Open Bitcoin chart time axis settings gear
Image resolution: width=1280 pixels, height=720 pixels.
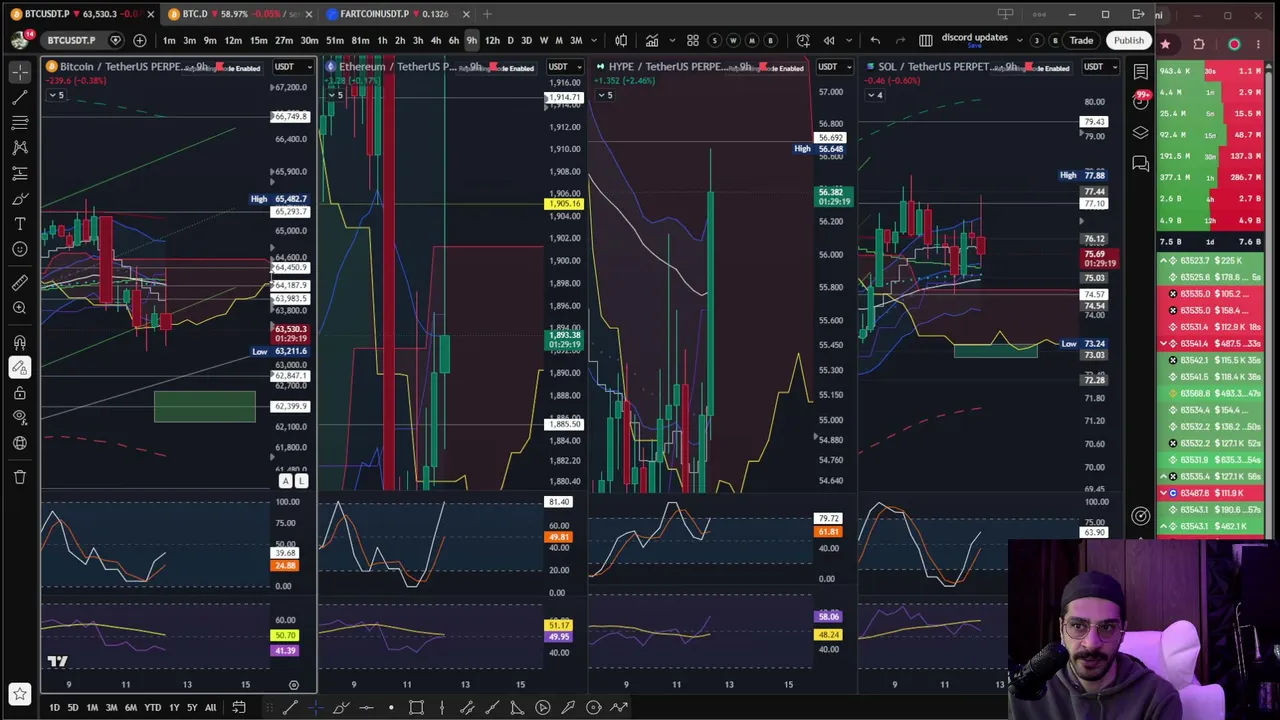click(x=294, y=685)
